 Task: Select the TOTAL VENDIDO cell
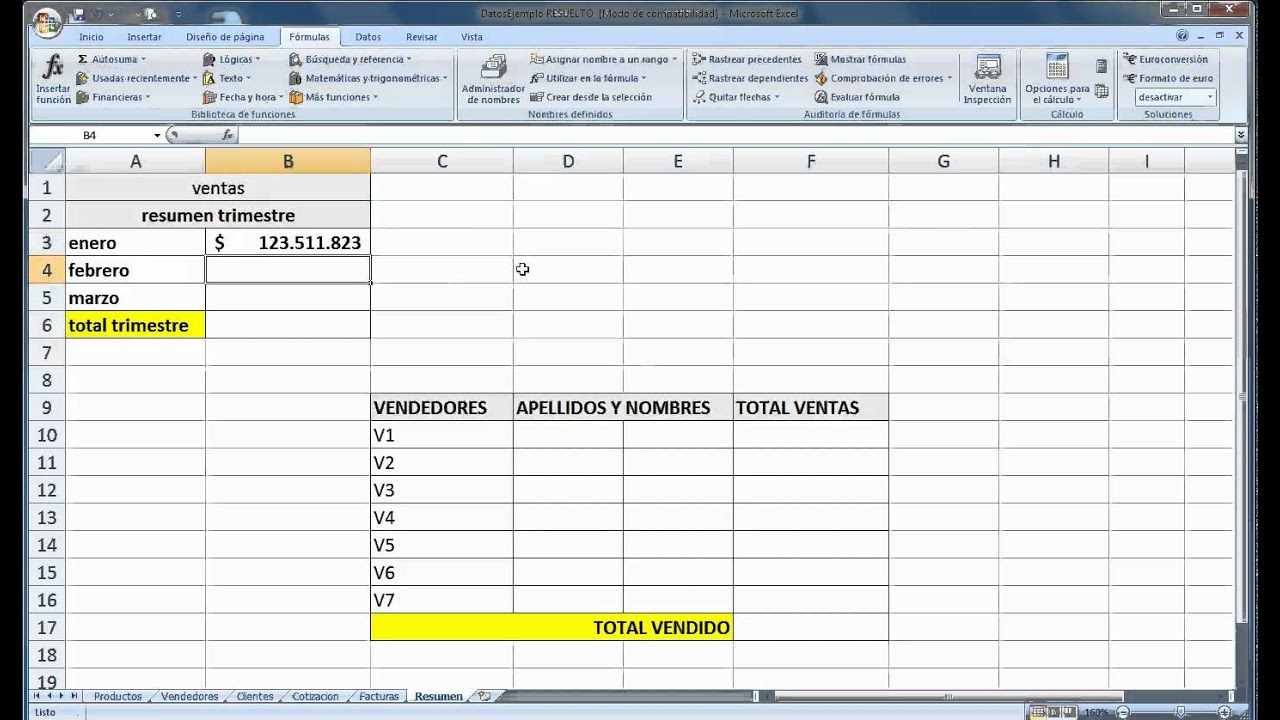point(552,627)
